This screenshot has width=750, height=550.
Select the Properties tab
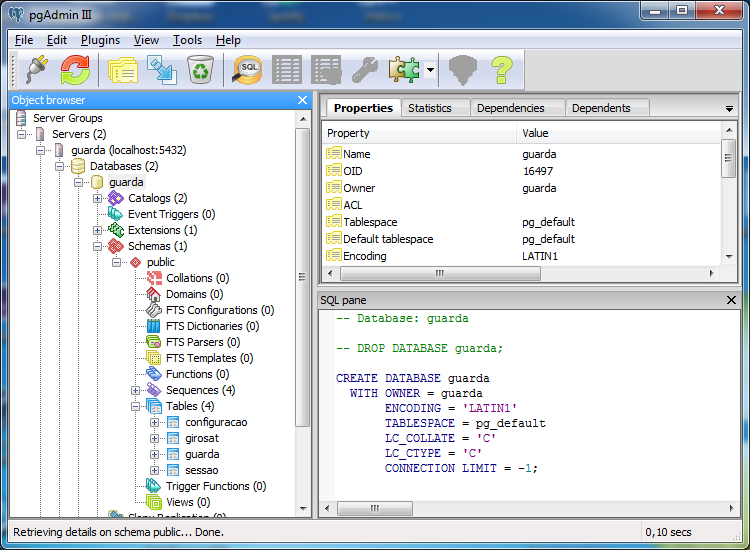tap(363, 108)
